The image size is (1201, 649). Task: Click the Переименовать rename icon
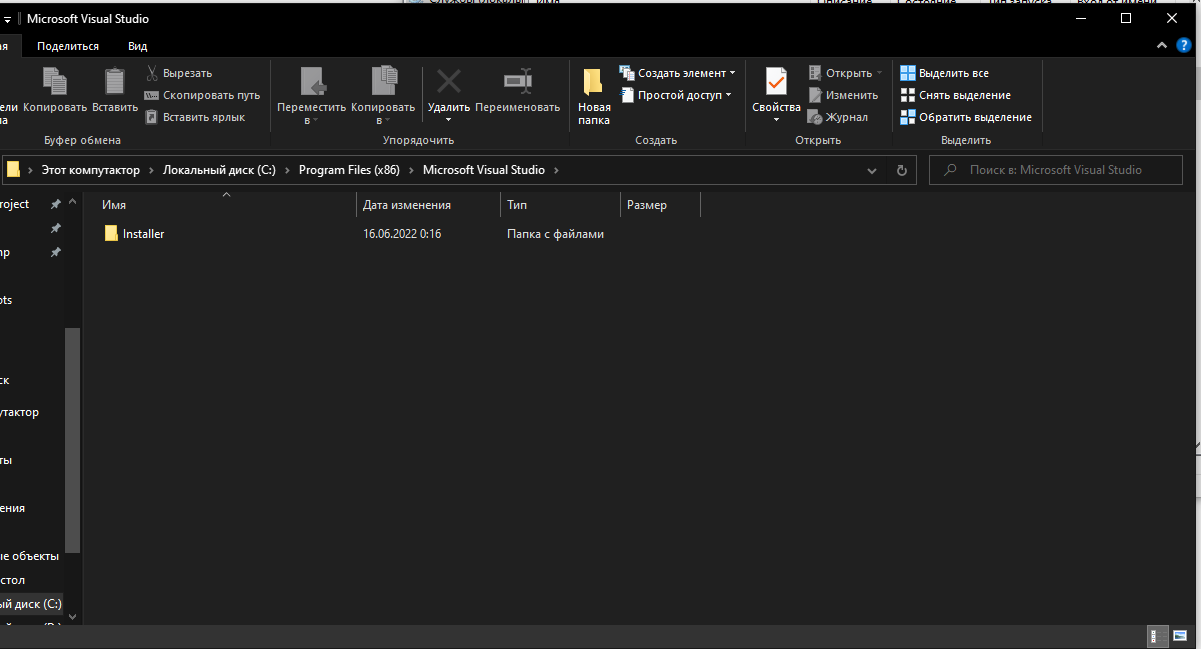(x=517, y=81)
